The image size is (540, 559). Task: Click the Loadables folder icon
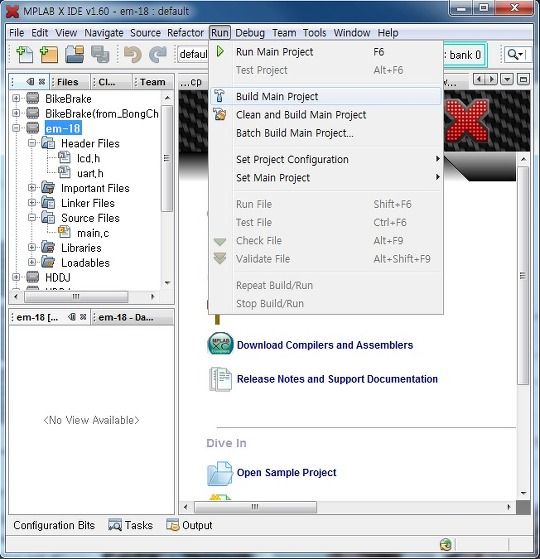[48, 262]
